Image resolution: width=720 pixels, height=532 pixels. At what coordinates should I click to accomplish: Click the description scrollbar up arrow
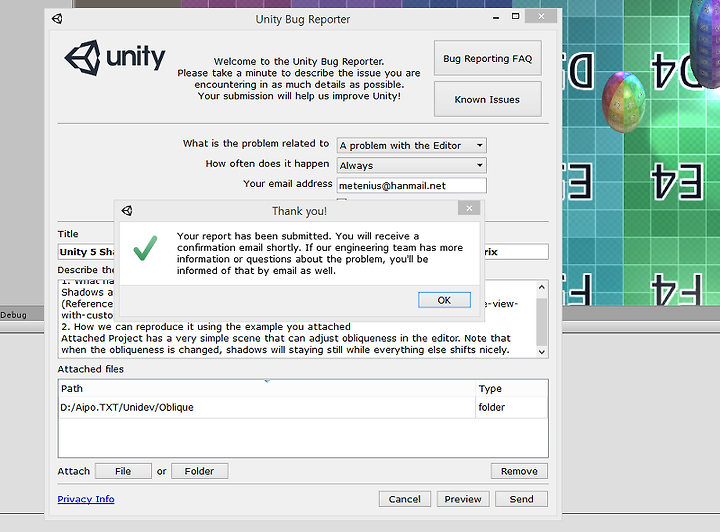(x=542, y=287)
